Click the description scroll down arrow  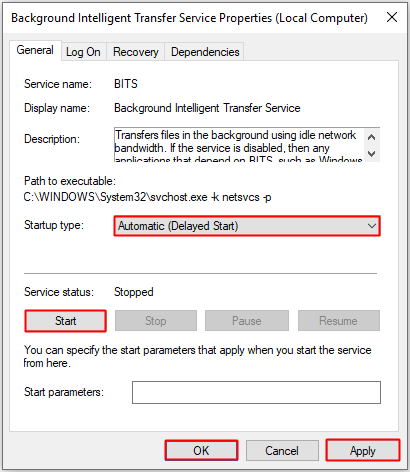pos(372,153)
